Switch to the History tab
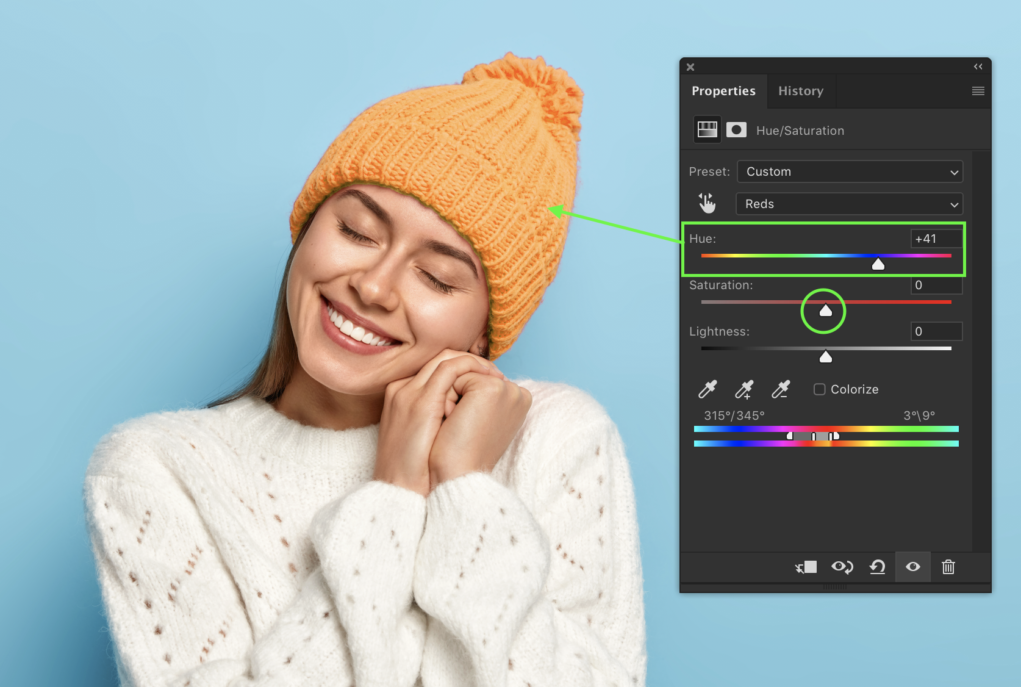1021x687 pixels. click(801, 91)
